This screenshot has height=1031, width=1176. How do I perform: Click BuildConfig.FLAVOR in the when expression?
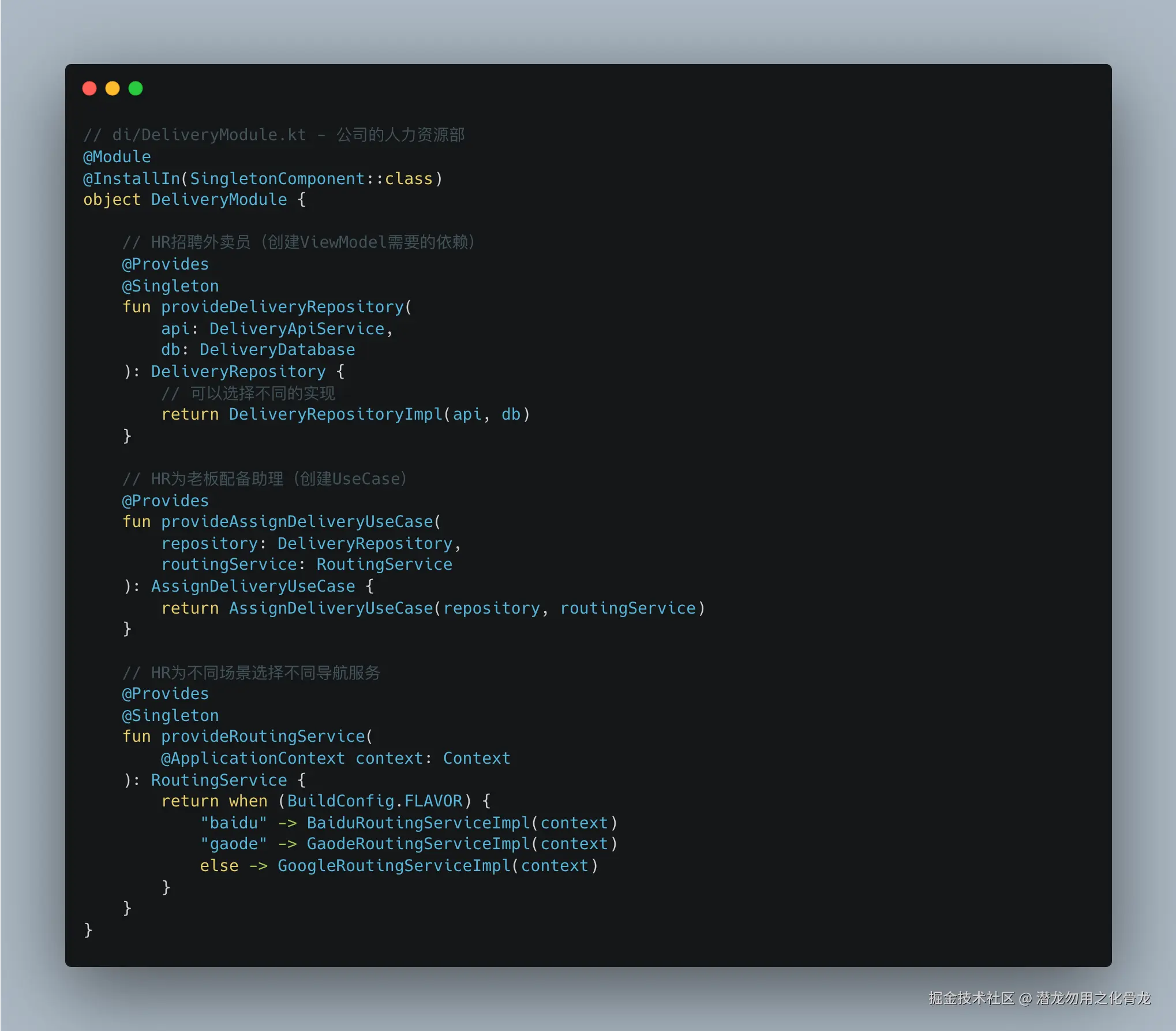(374, 801)
